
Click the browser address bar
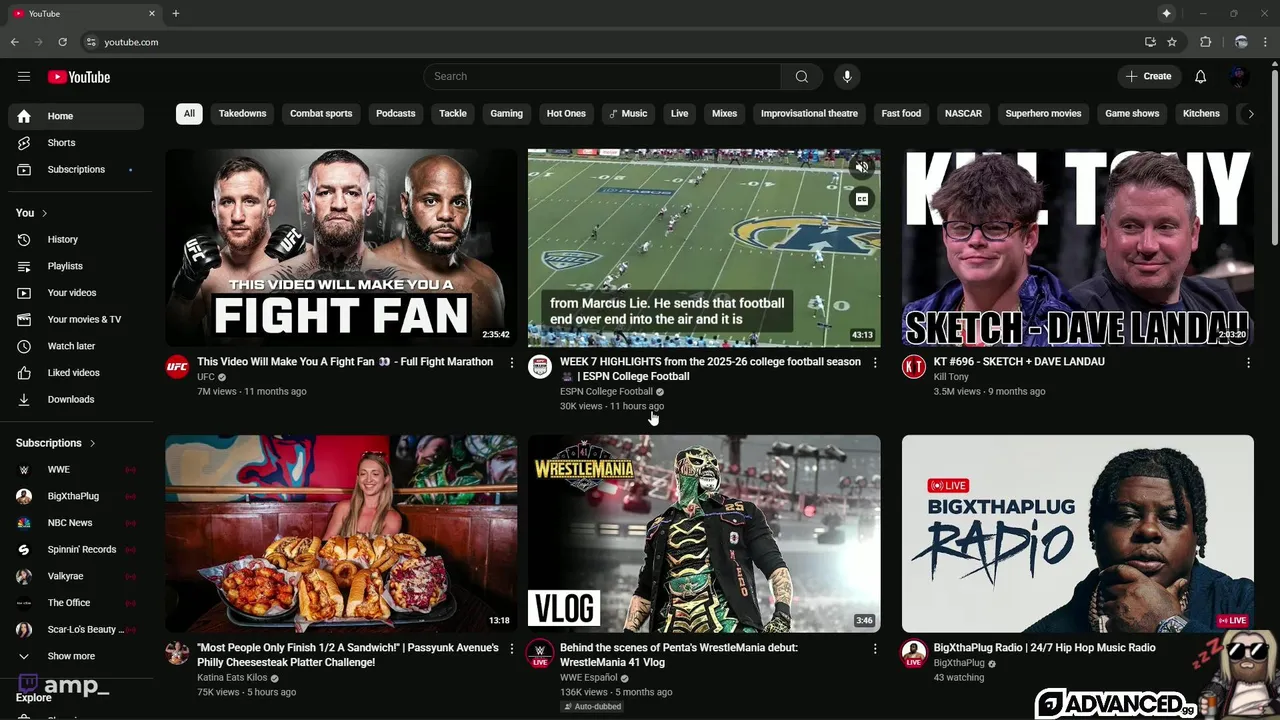click(610, 42)
